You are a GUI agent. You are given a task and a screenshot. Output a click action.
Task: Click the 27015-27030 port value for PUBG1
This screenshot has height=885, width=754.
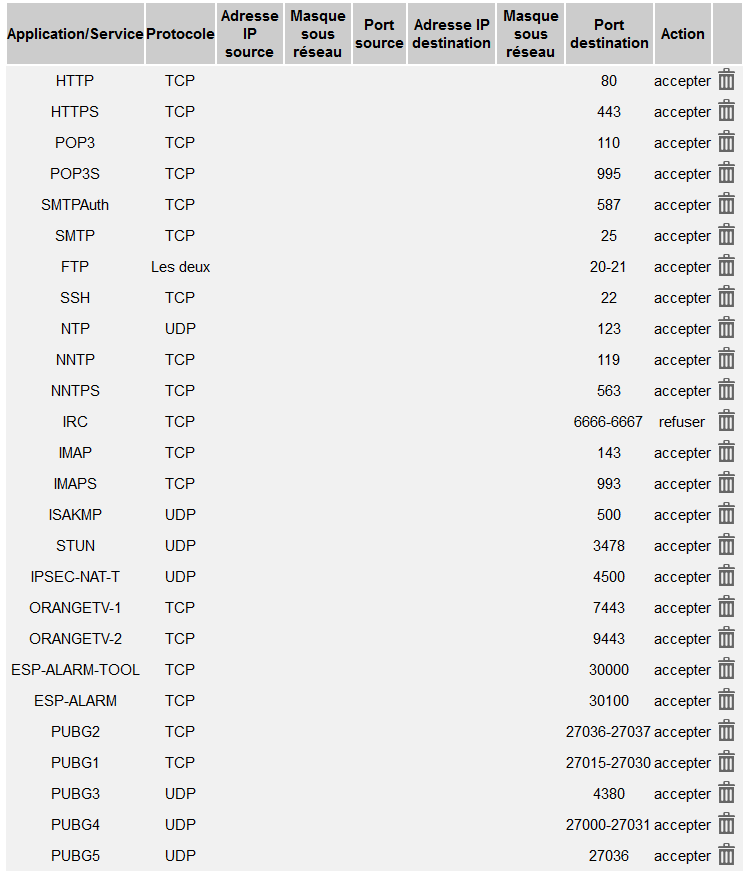(608, 763)
